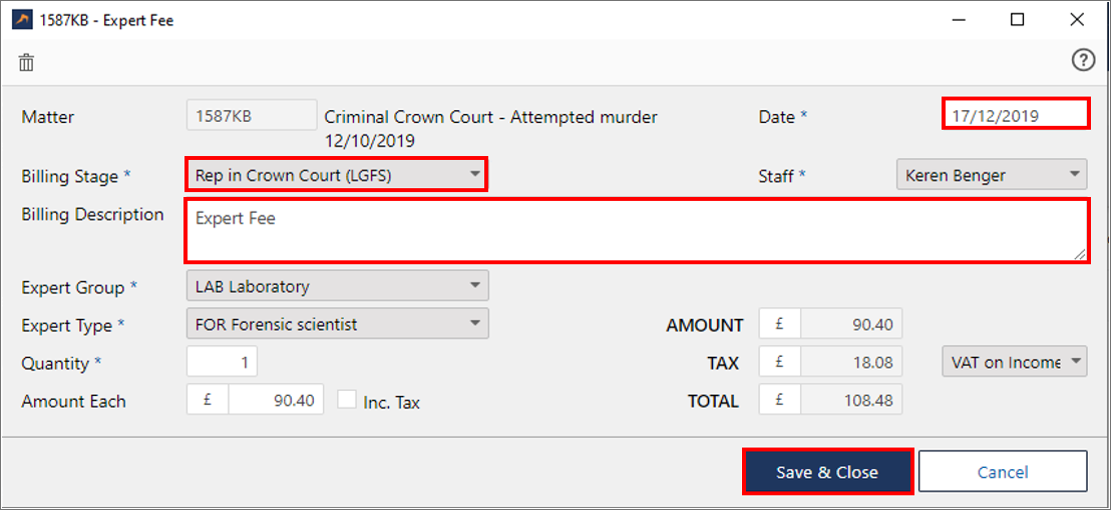Image resolution: width=1111 pixels, height=510 pixels.
Task: Click the Cancel button
Action: (1002, 472)
